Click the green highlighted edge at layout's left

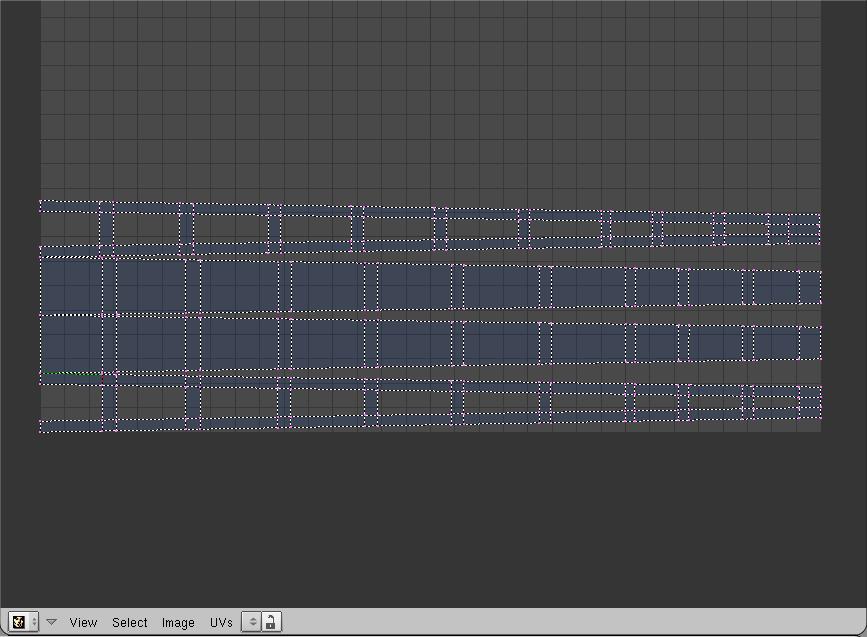click(x=70, y=374)
